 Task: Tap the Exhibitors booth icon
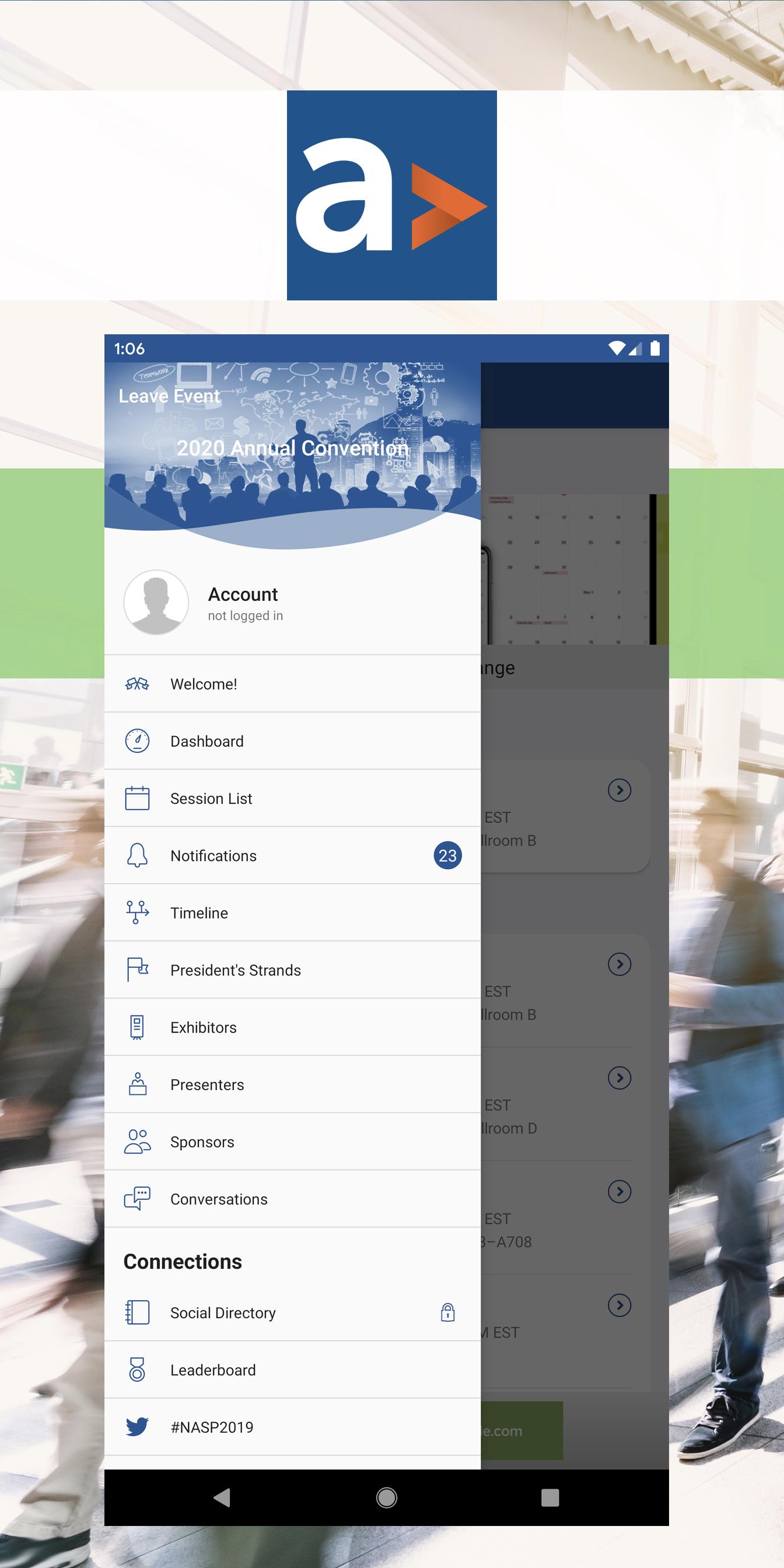pyautogui.click(x=137, y=1027)
